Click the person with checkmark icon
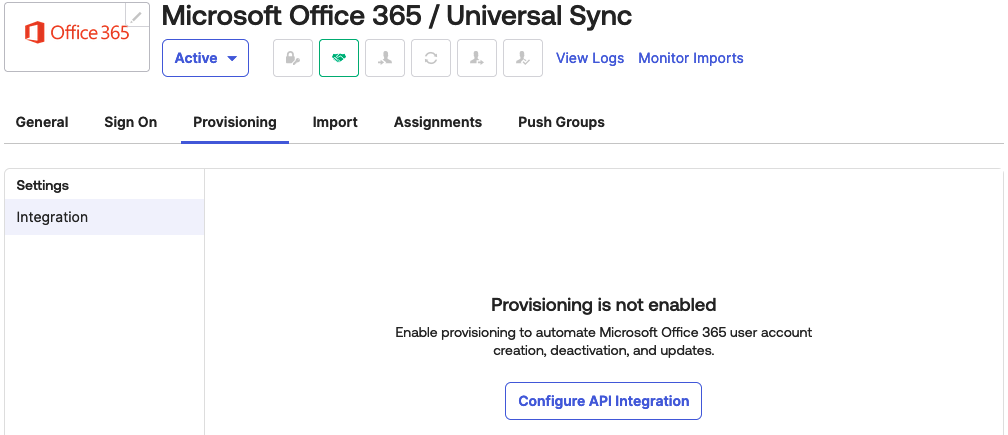 [523, 58]
